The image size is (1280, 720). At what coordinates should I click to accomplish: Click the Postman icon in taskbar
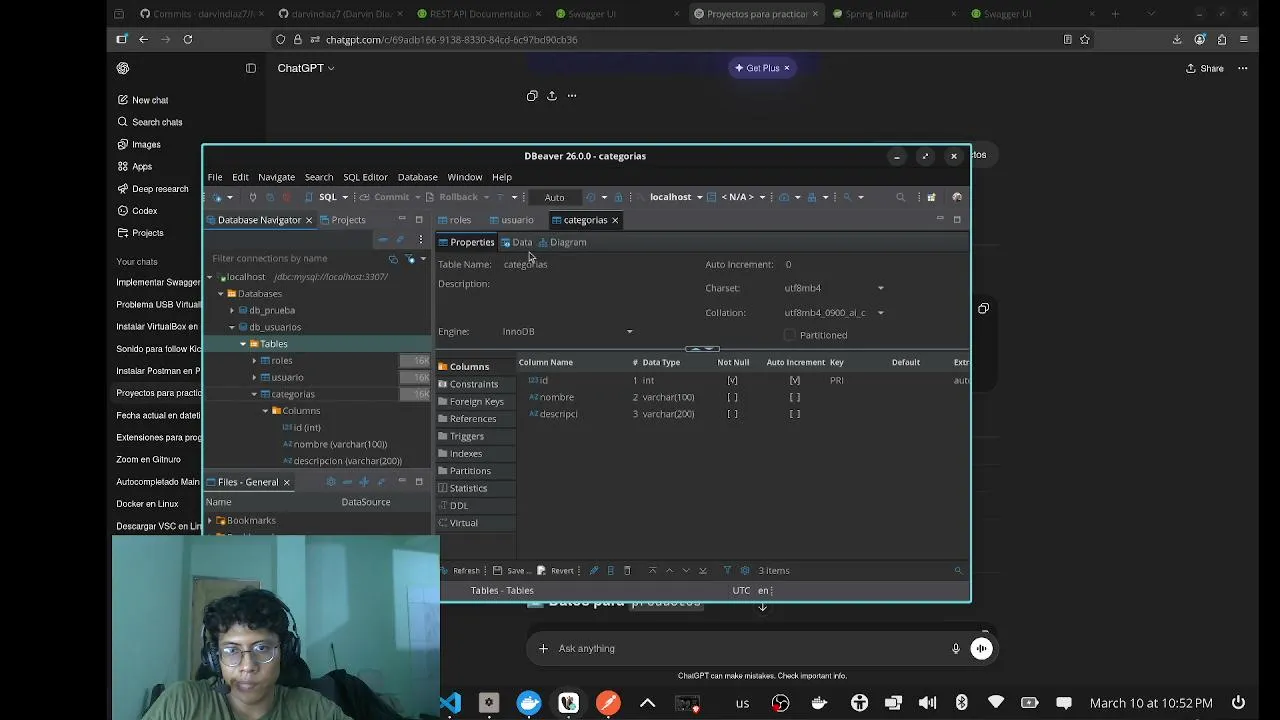pyautogui.click(x=608, y=703)
